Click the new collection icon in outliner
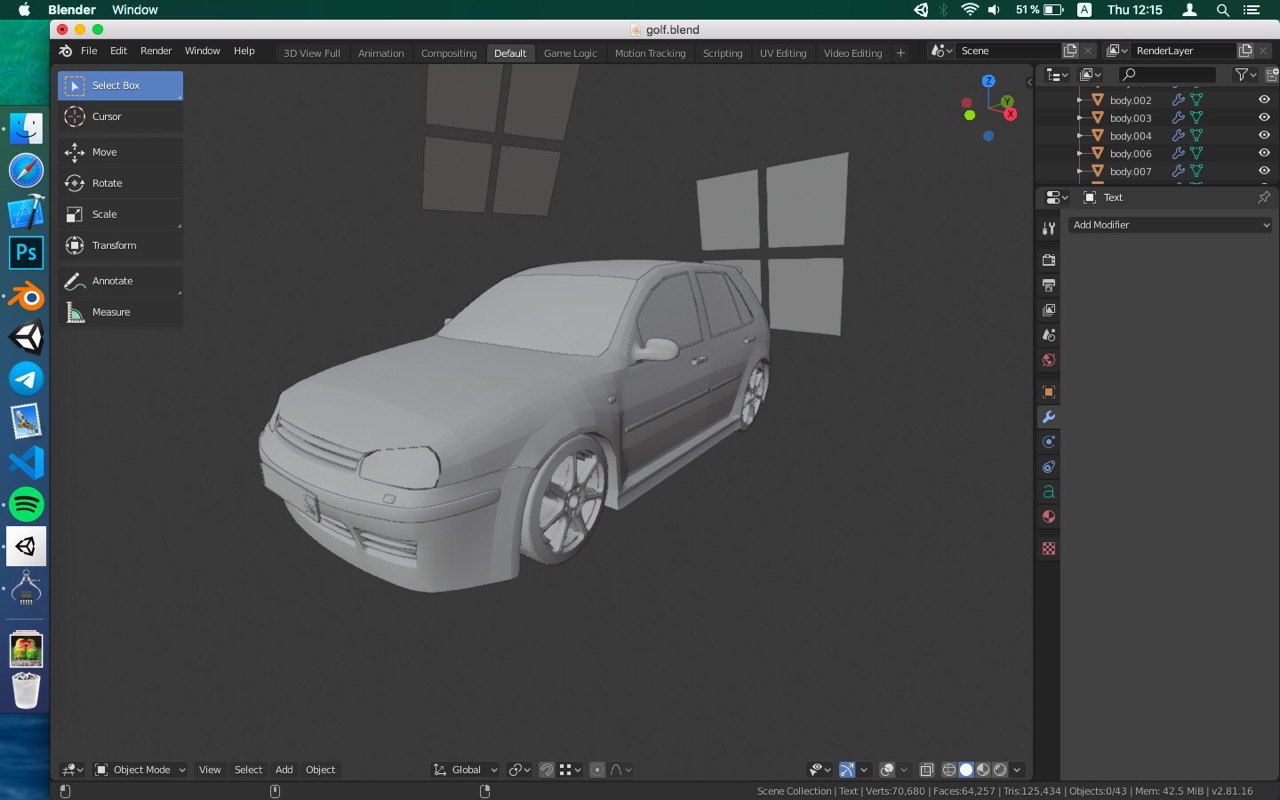 1271,75
